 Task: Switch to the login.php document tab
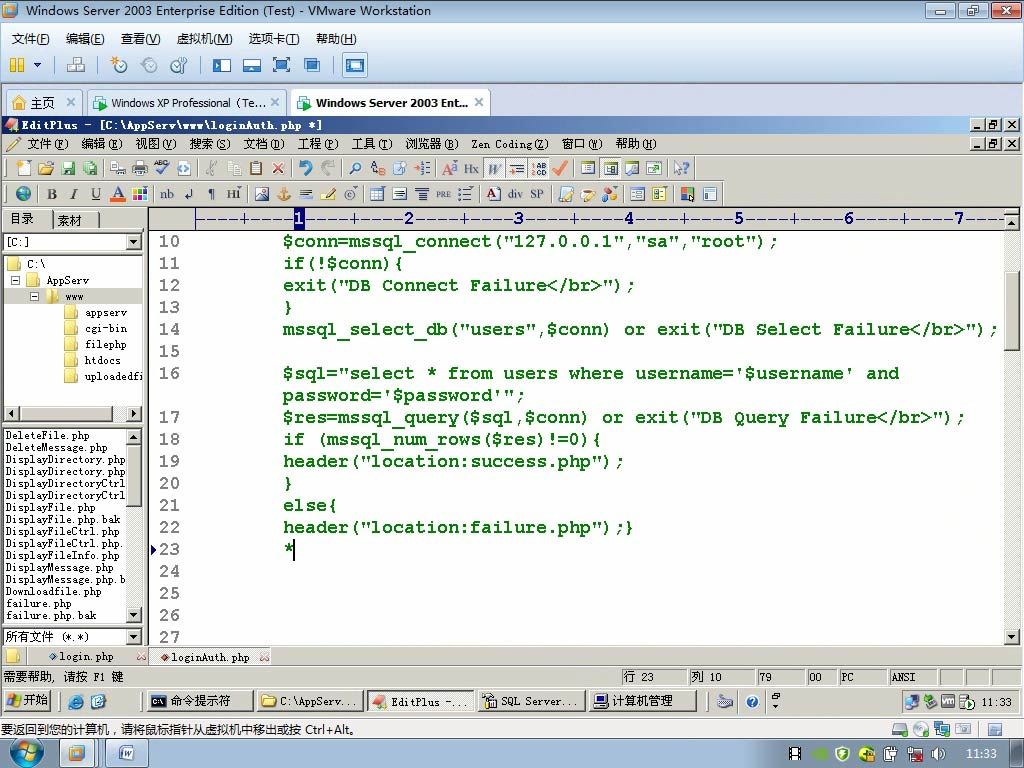coord(85,657)
